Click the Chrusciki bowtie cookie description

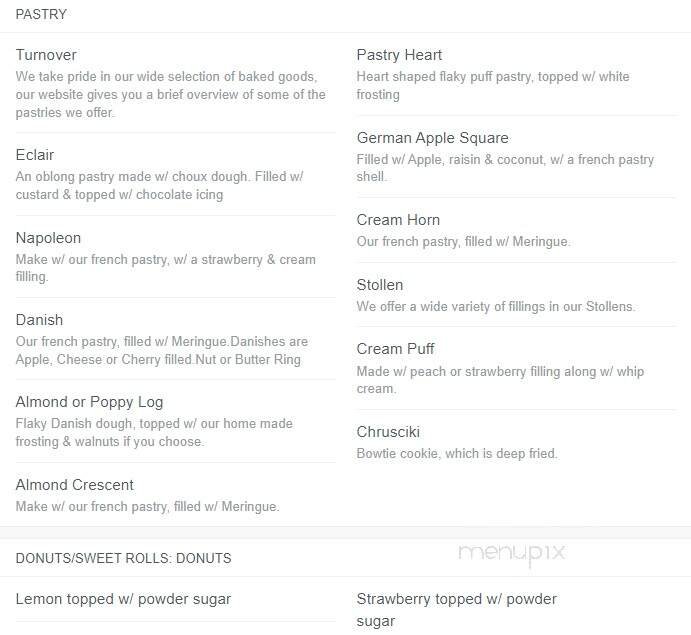pyautogui.click(x=457, y=454)
